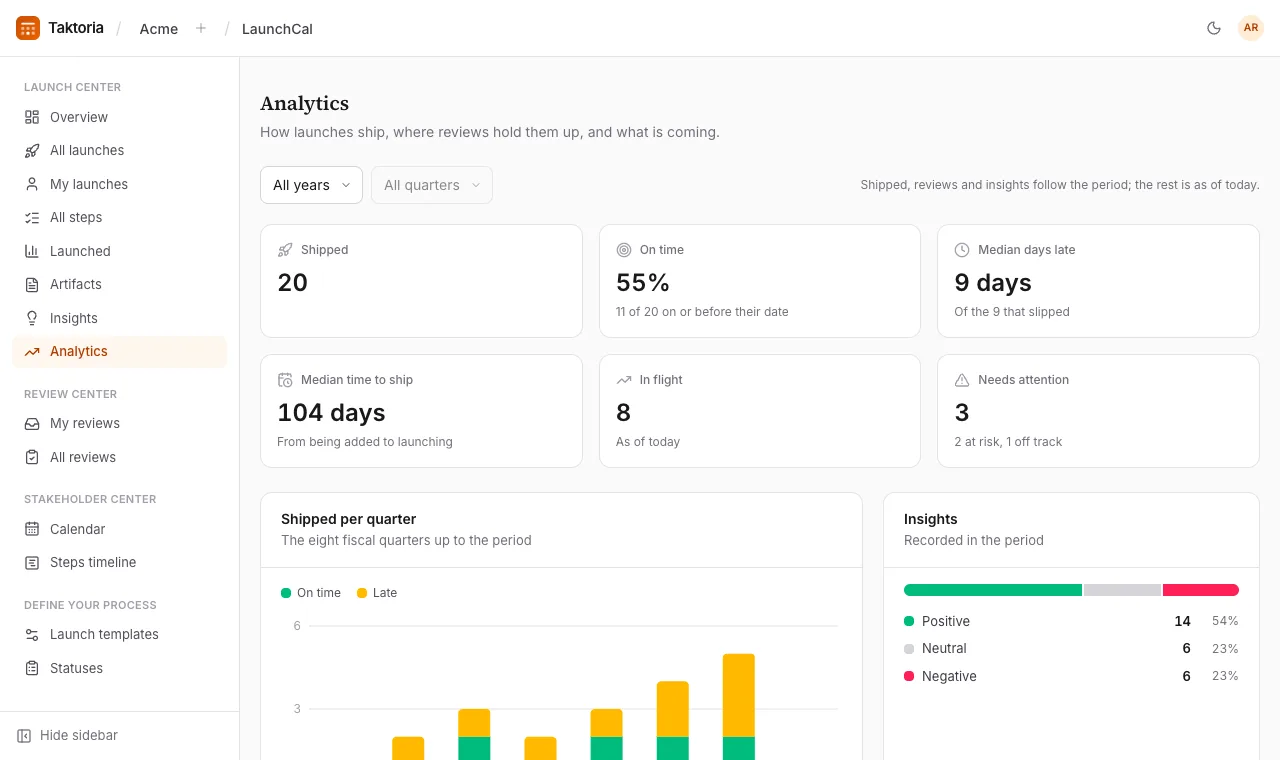
Task: Toggle the On time legend item
Action: (311, 593)
